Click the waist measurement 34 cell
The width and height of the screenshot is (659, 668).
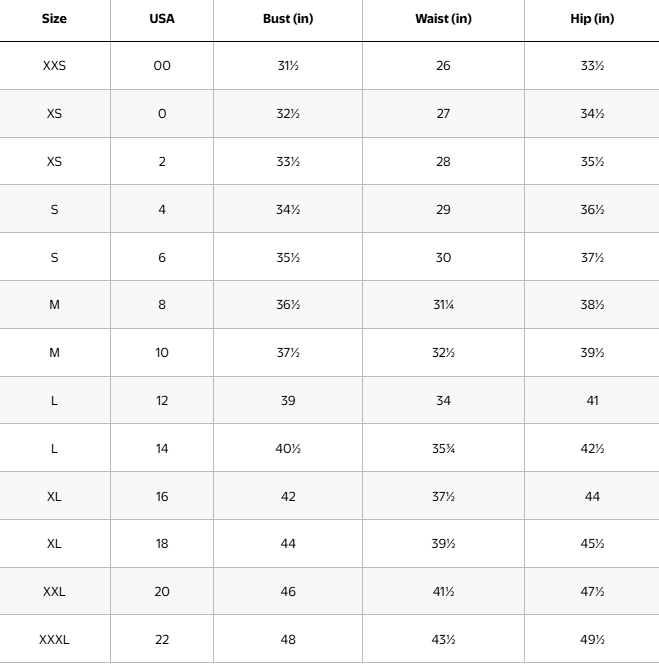click(x=443, y=401)
